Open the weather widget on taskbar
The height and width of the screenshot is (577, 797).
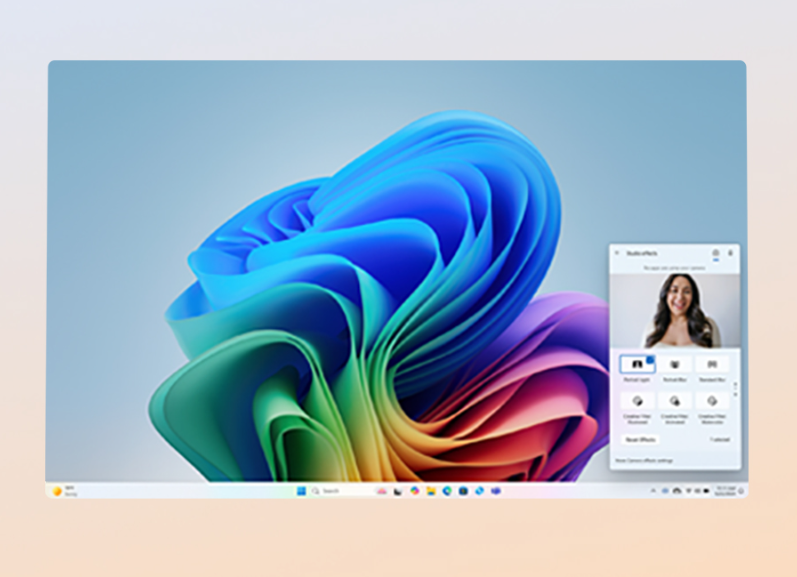tap(63, 491)
